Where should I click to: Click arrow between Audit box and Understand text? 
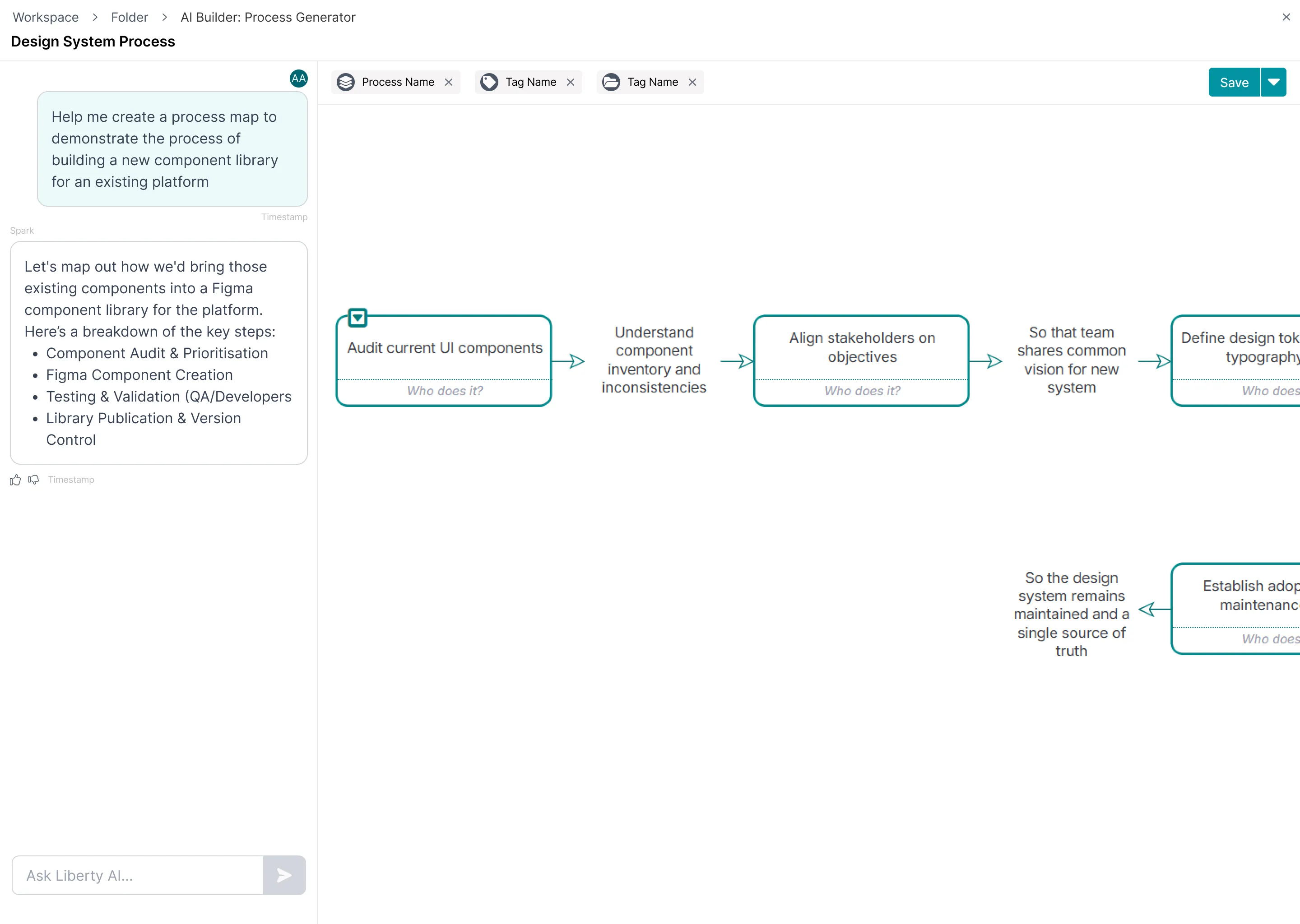(568, 361)
